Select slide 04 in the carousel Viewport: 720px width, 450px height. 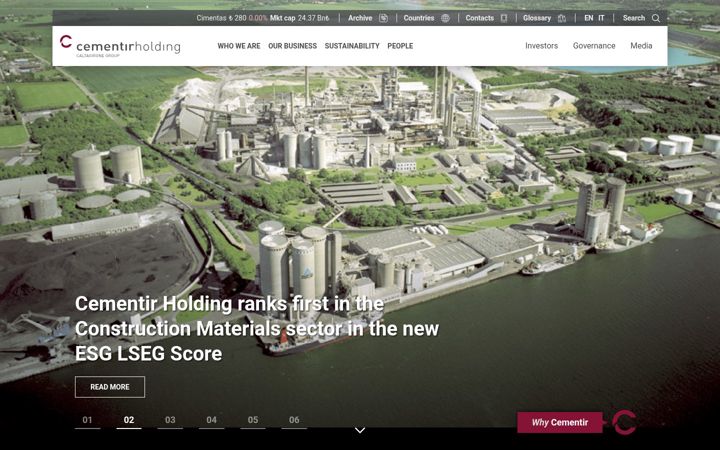[211, 420]
